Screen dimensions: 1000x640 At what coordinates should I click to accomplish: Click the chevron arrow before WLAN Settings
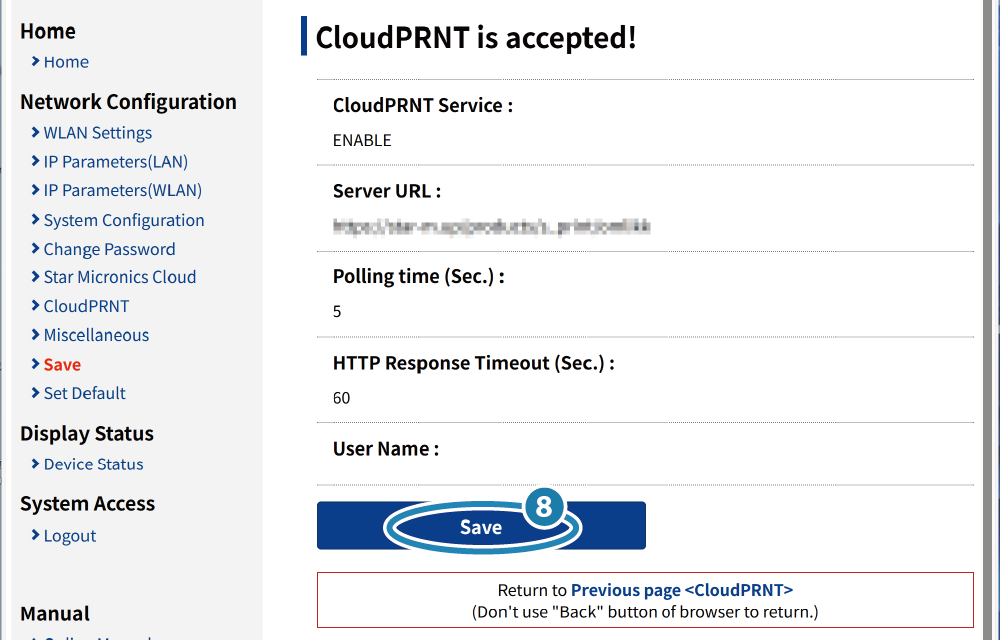(x=36, y=132)
